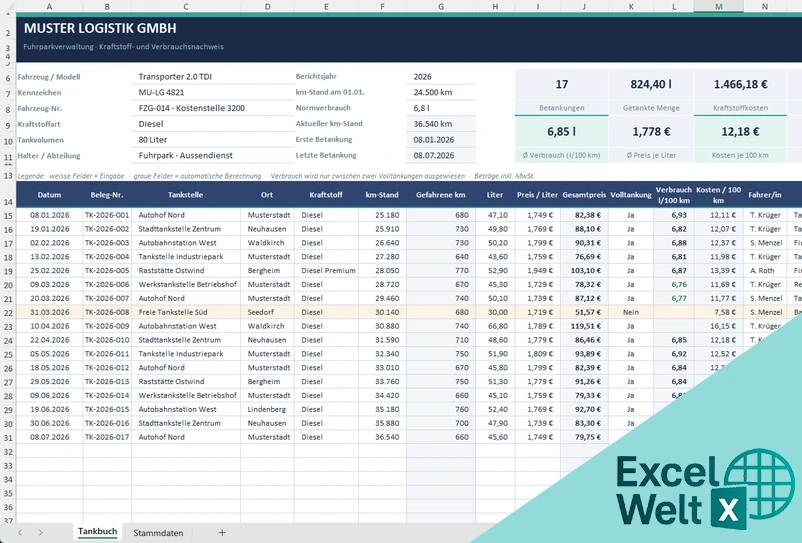Viewport: 802px width, 543px height.
Task: Select the green Verbrauch cell '6,76'
Action: point(674,284)
